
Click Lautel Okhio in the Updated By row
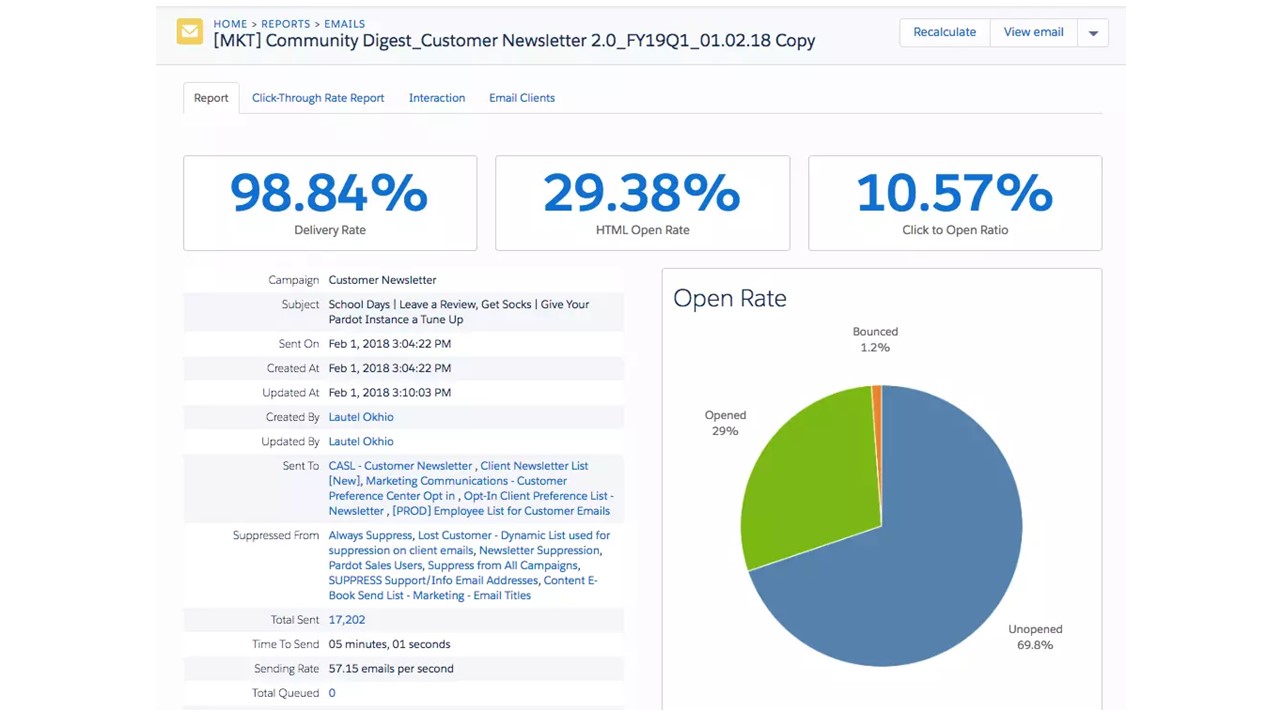(360, 441)
